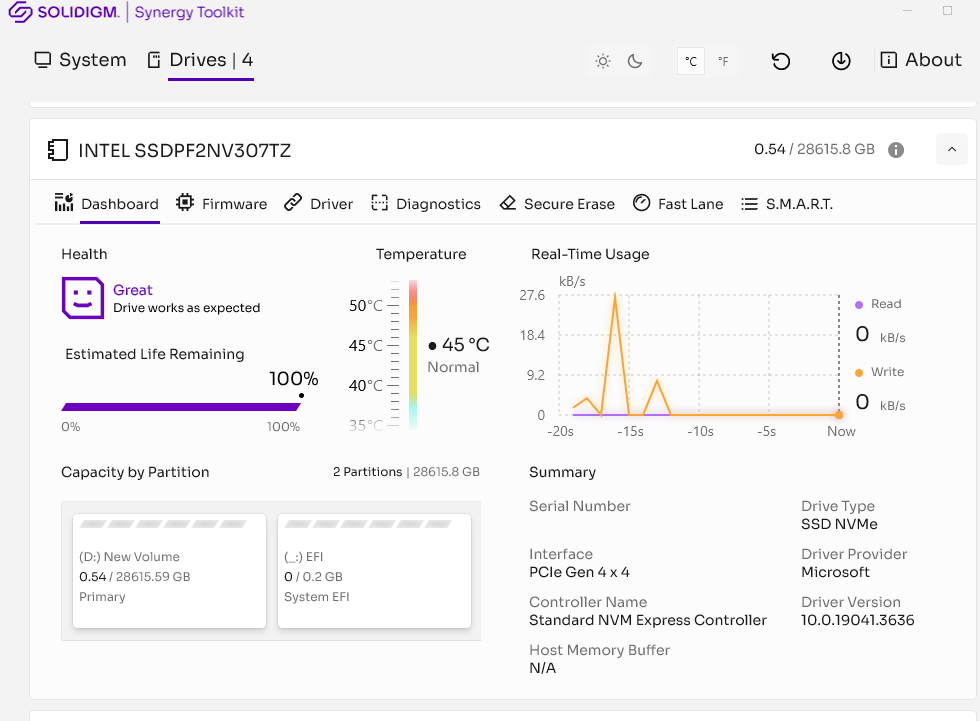Open the About page
This screenshot has height=721, width=980.
(x=921, y=60)
